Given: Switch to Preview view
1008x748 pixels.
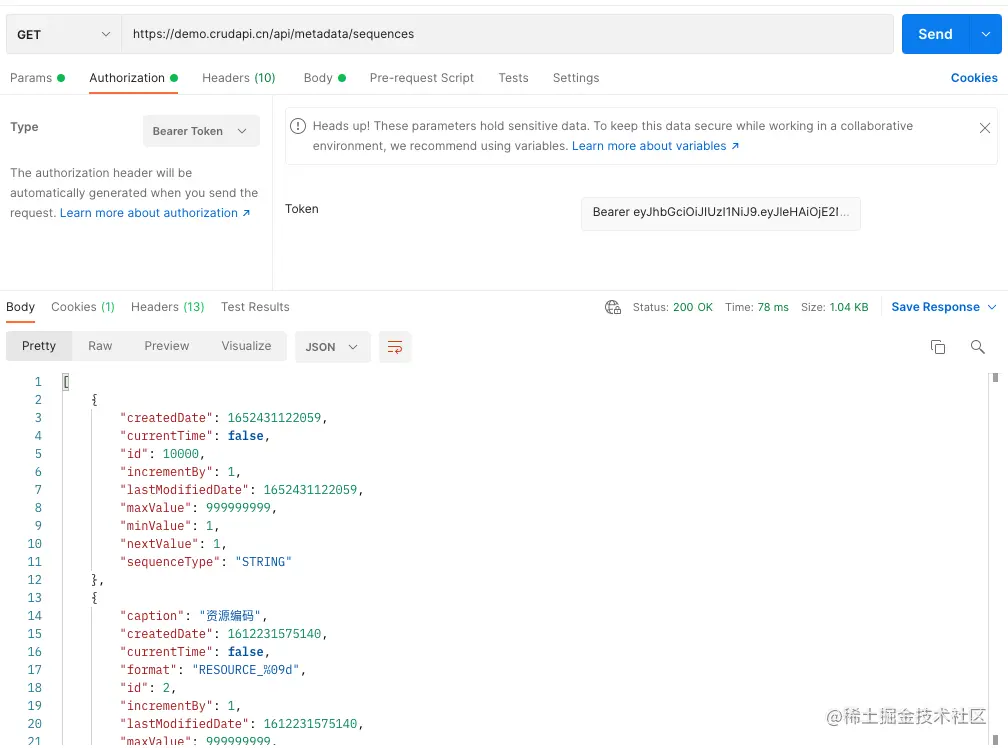Looking at the screenshot, I should (166, 346).
